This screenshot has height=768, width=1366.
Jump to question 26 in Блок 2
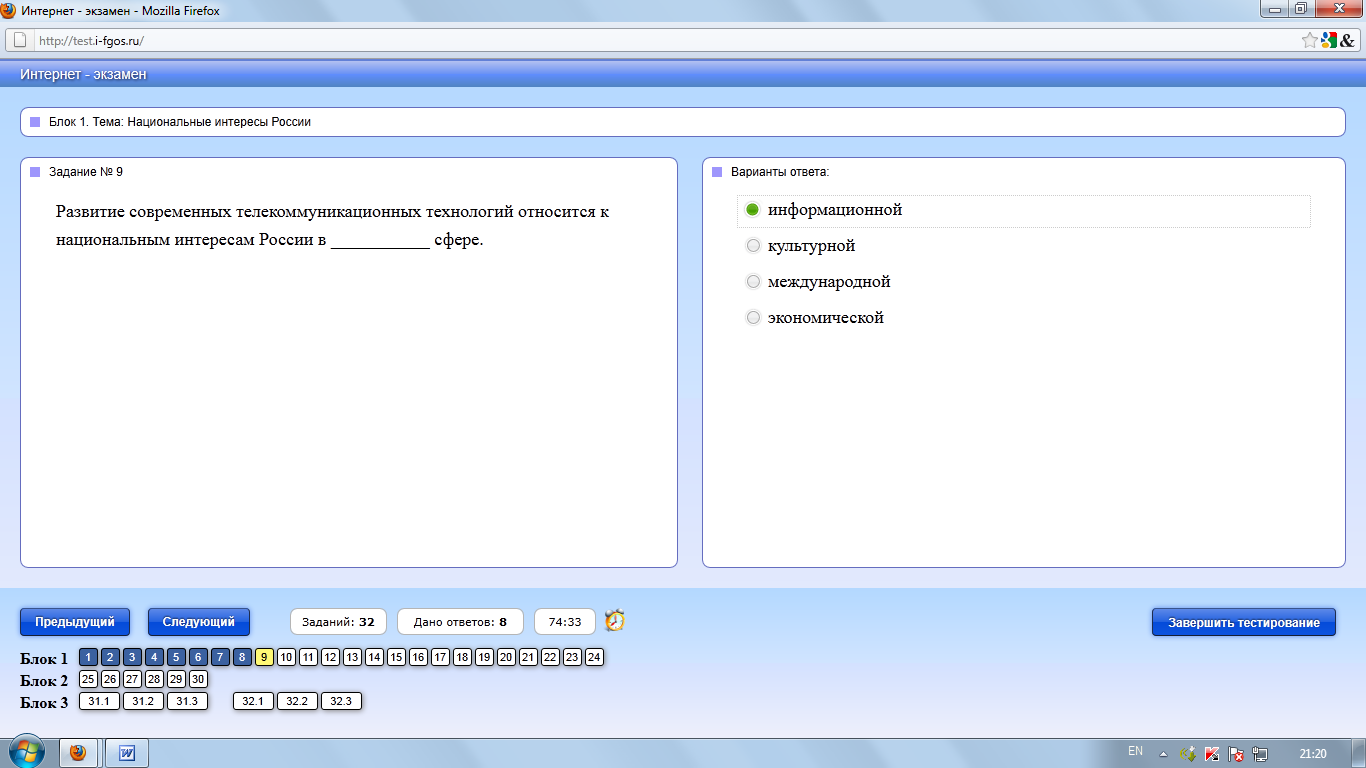(110, 679)
